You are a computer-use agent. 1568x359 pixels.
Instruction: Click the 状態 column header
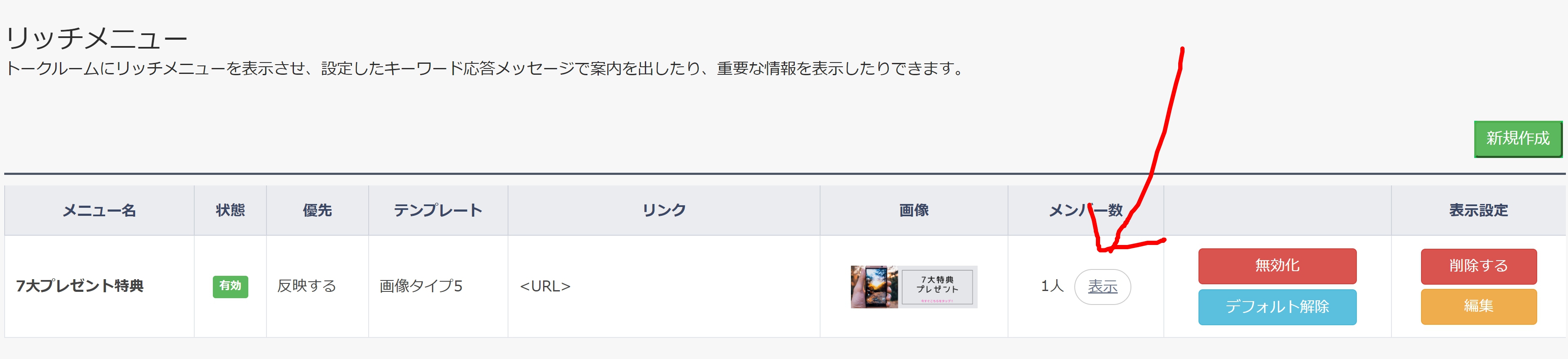[230, 210]
